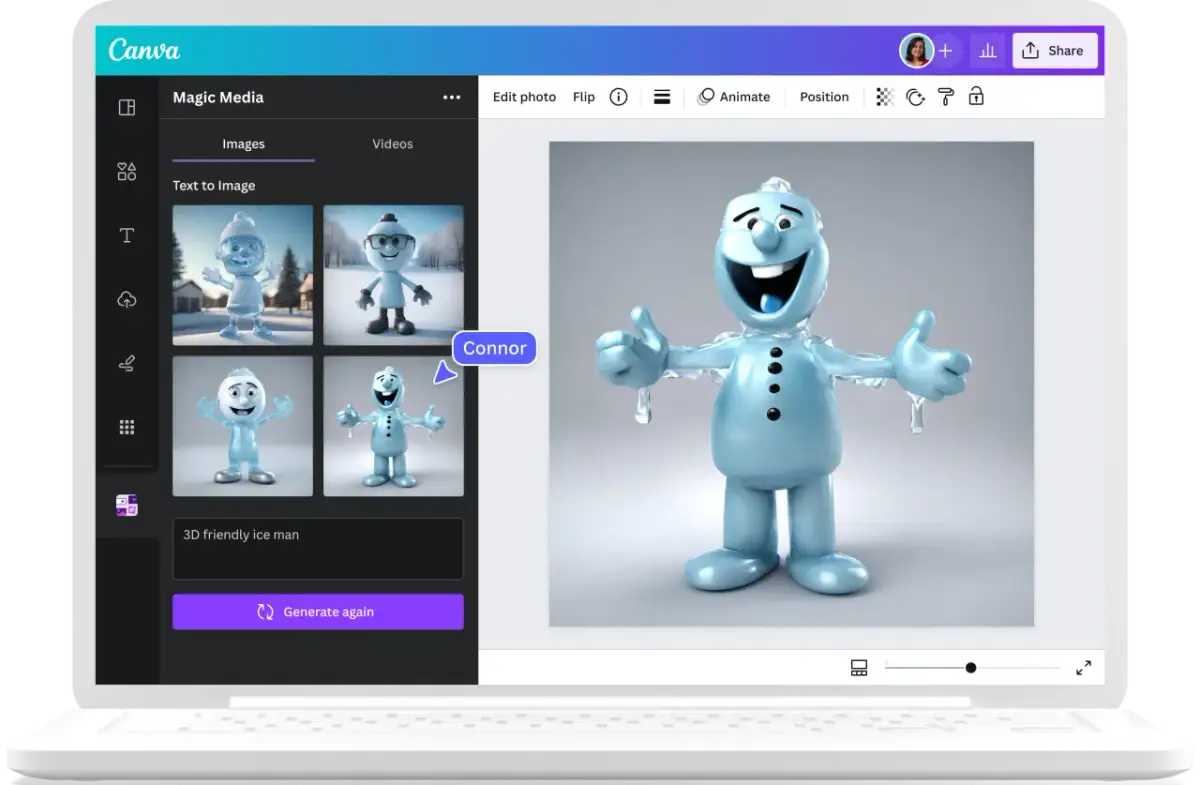
Task: Open the Apps grid sidebar icon
Action: coord(127,428)
